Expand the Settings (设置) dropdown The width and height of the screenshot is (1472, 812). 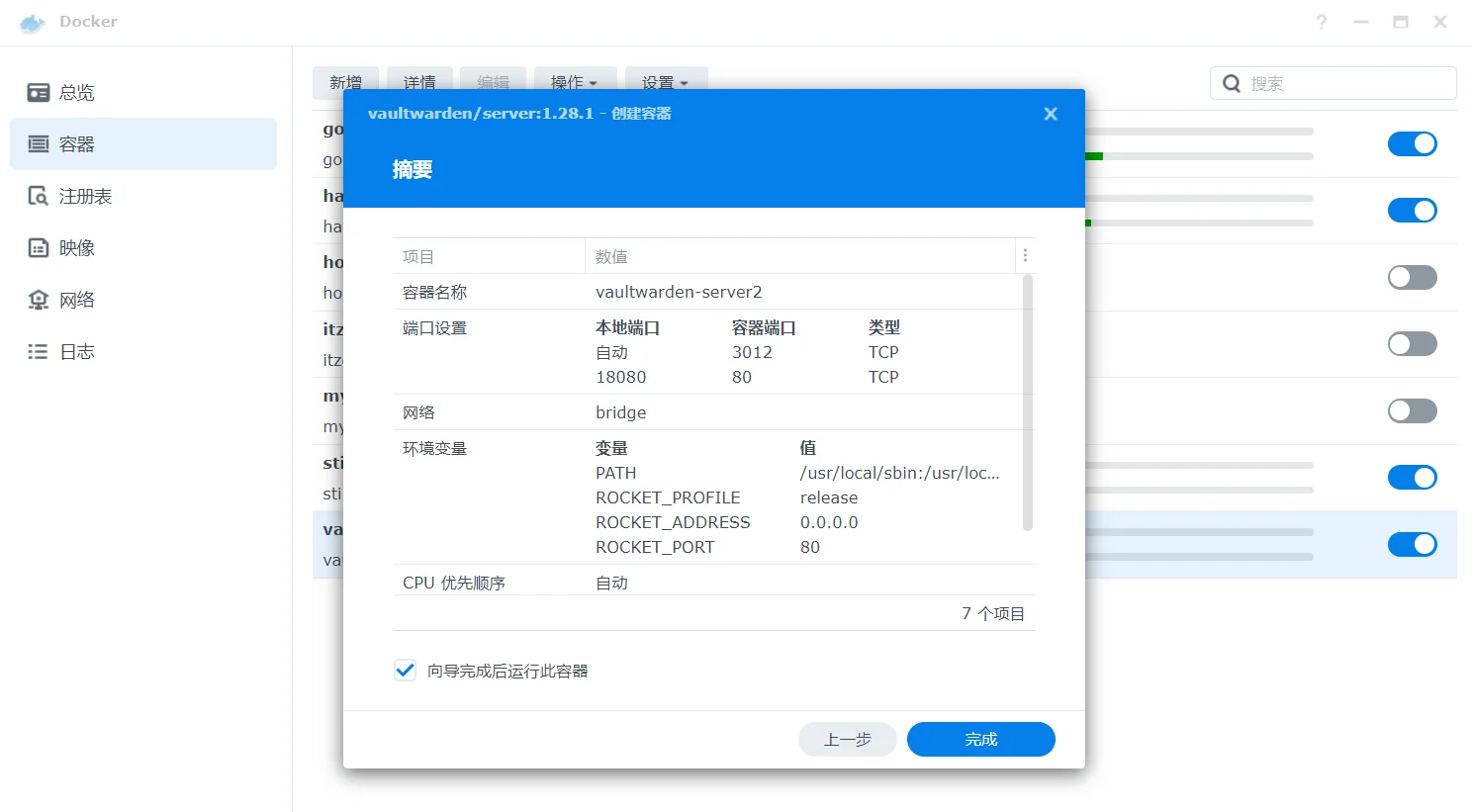(x=665, y=83)
